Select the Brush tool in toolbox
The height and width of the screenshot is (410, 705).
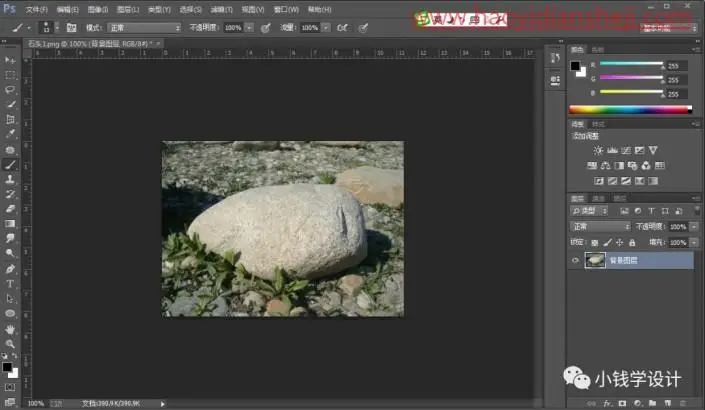[10, 165]
